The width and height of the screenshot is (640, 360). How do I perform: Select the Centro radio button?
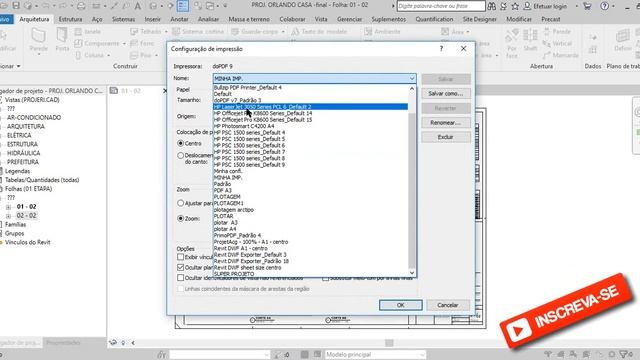(180, 143)
